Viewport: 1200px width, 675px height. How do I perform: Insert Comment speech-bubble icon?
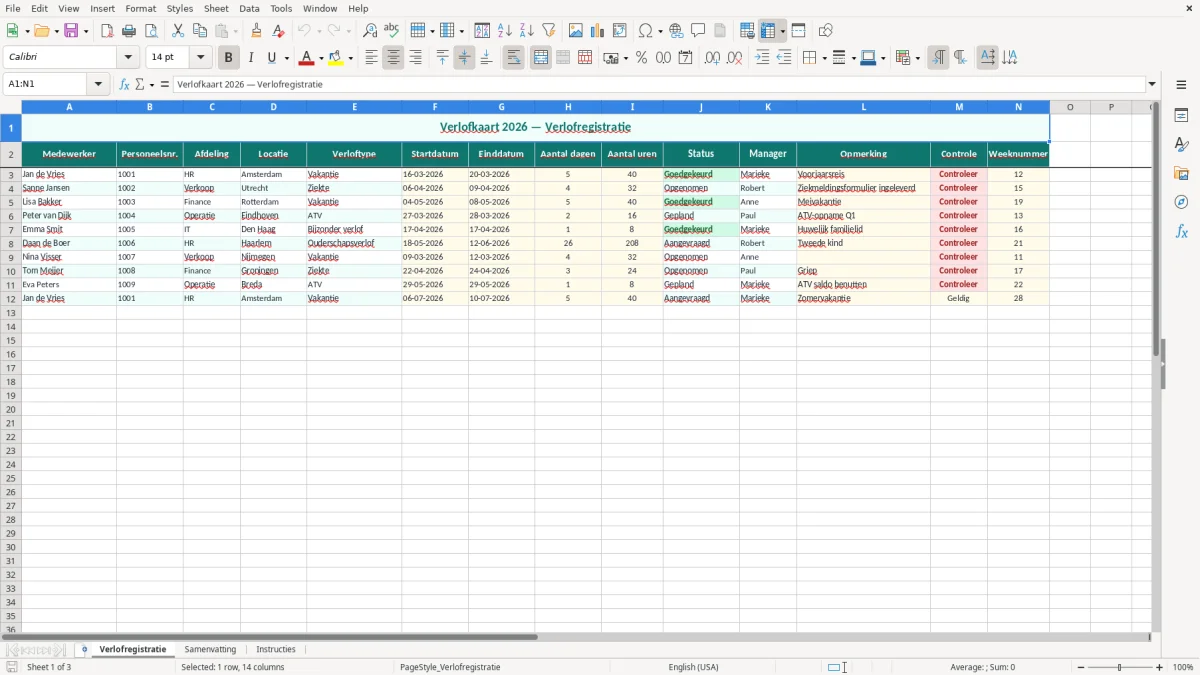coord(698,31)
